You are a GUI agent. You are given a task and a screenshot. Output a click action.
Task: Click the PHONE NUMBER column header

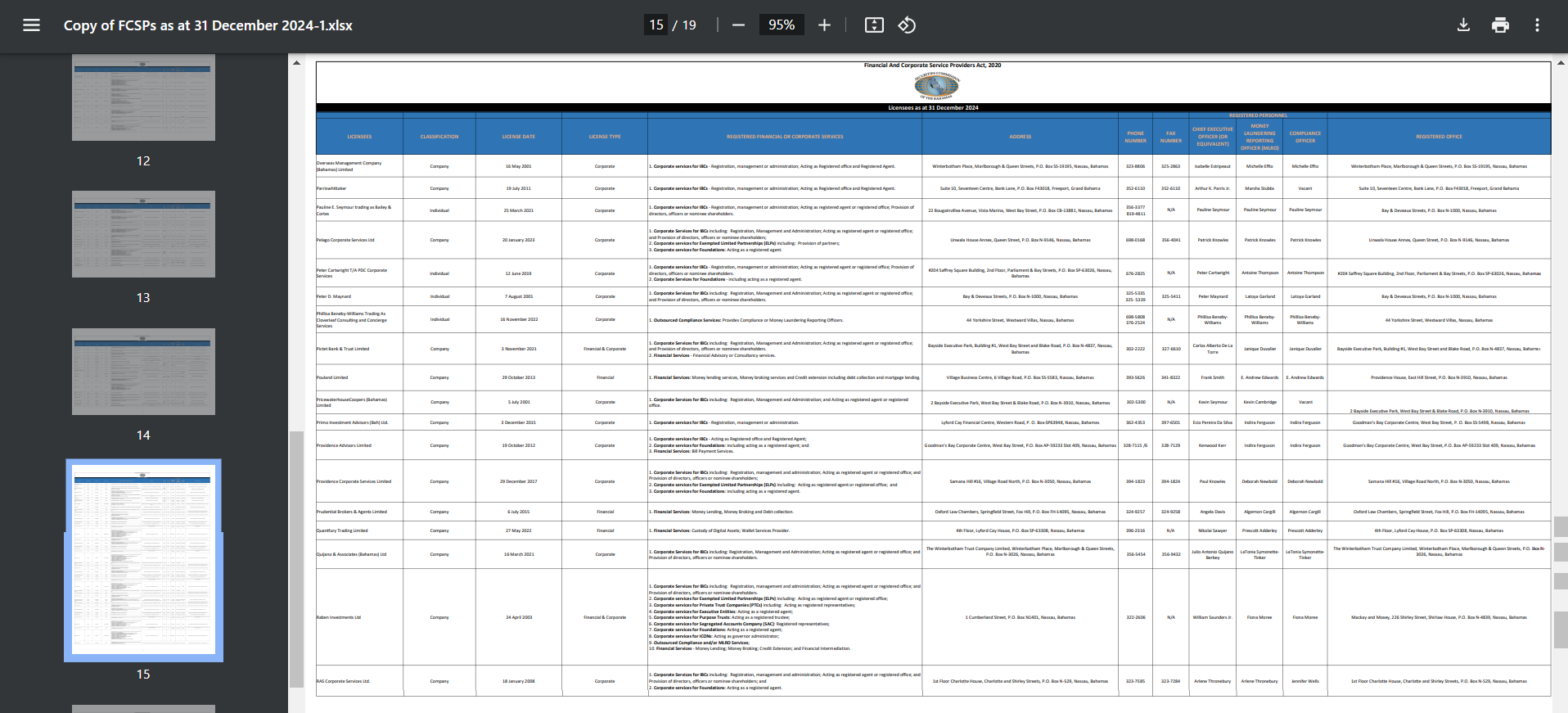click(1136, 137)
